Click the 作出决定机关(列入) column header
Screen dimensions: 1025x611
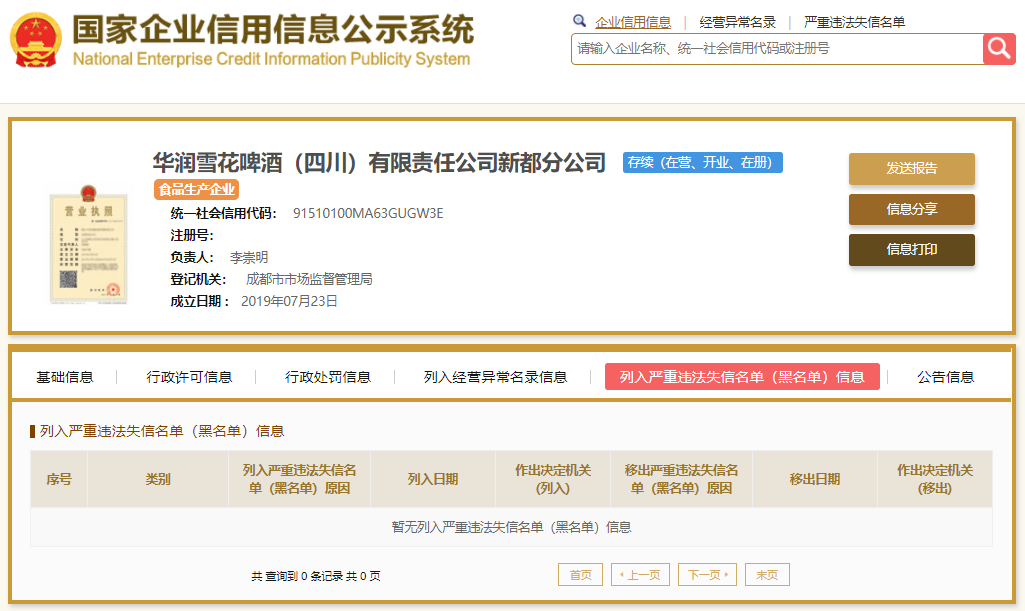click(553, 479)
